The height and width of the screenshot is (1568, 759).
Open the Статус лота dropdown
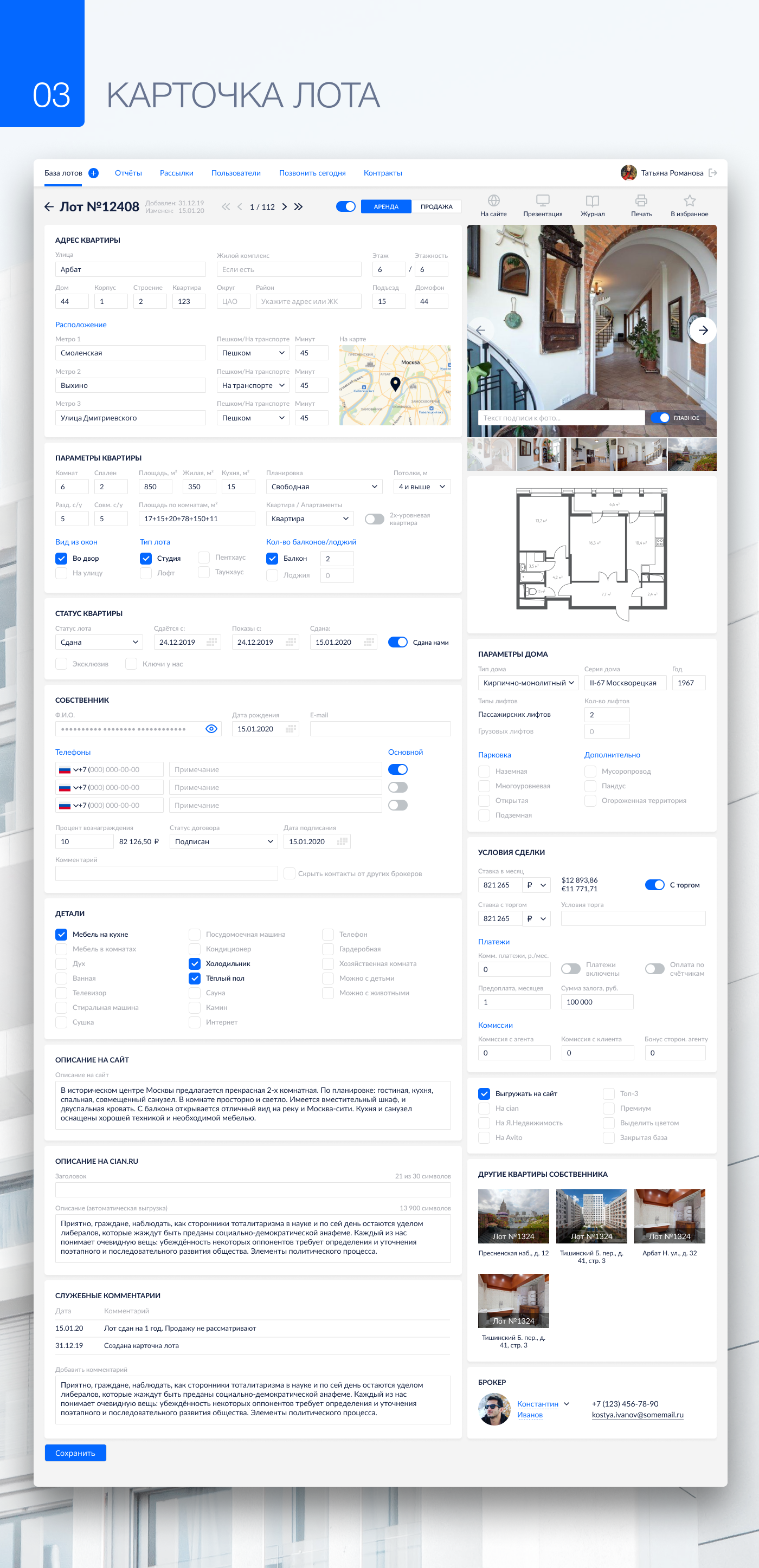pos(99,642)
